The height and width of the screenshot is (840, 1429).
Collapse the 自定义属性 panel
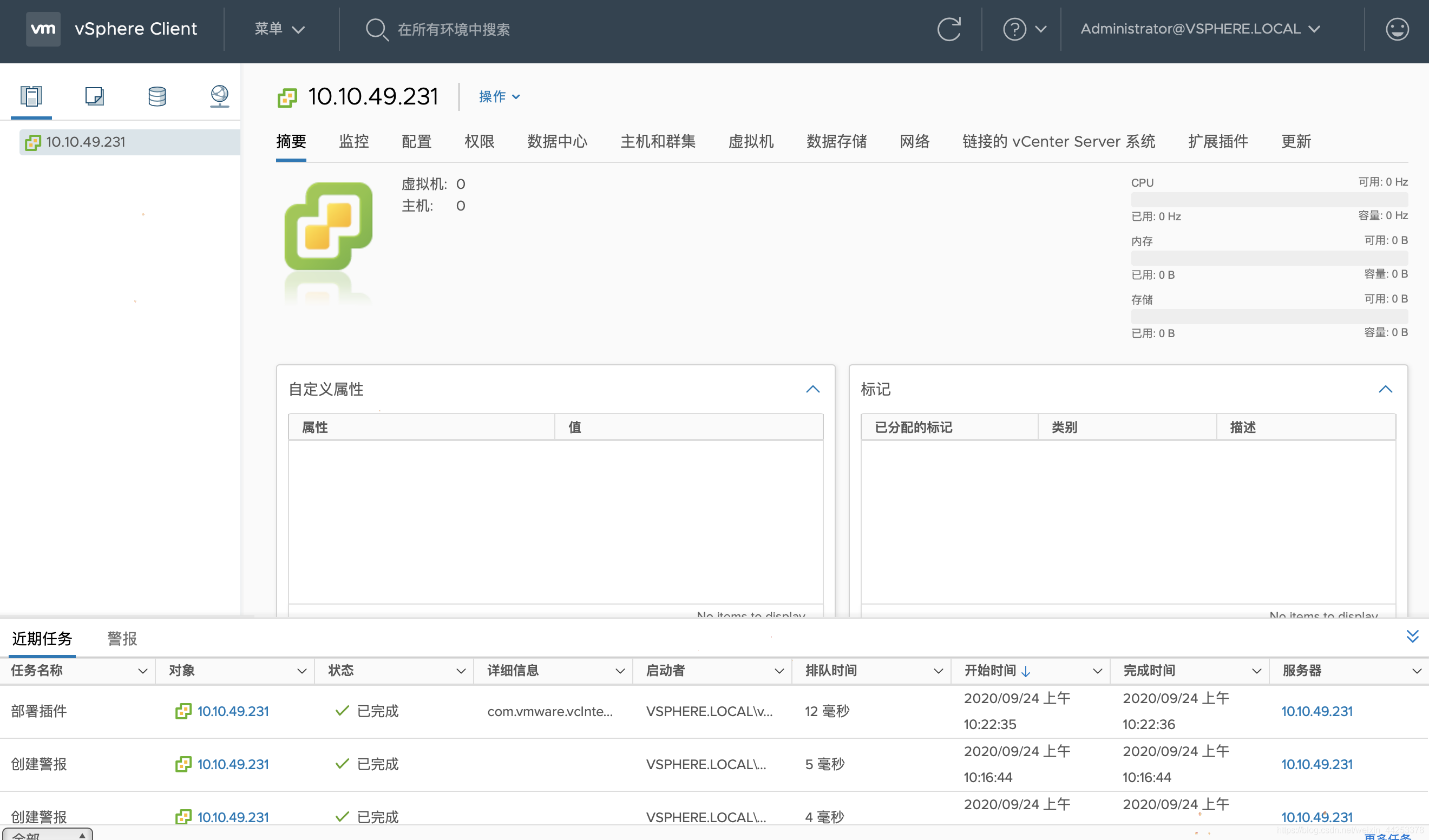pos(812,389)
